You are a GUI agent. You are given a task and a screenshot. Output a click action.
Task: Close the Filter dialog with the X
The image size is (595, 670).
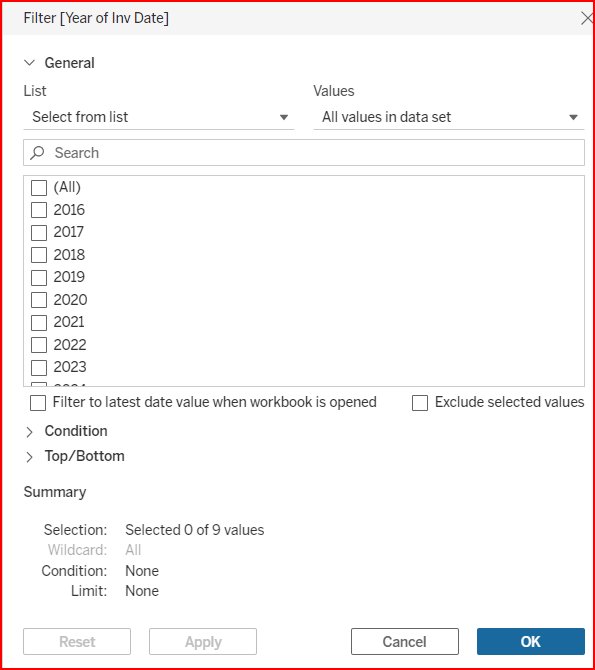587,18
